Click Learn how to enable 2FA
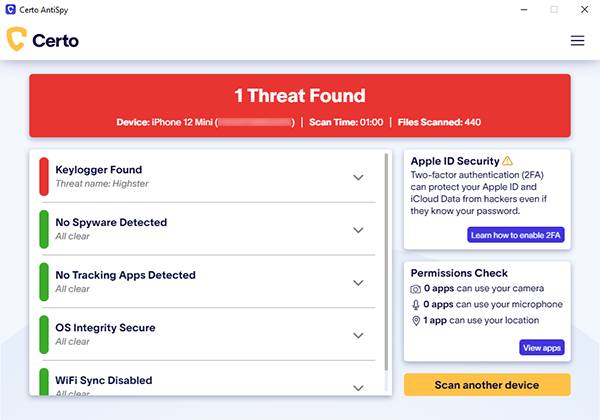 point(515,235)
